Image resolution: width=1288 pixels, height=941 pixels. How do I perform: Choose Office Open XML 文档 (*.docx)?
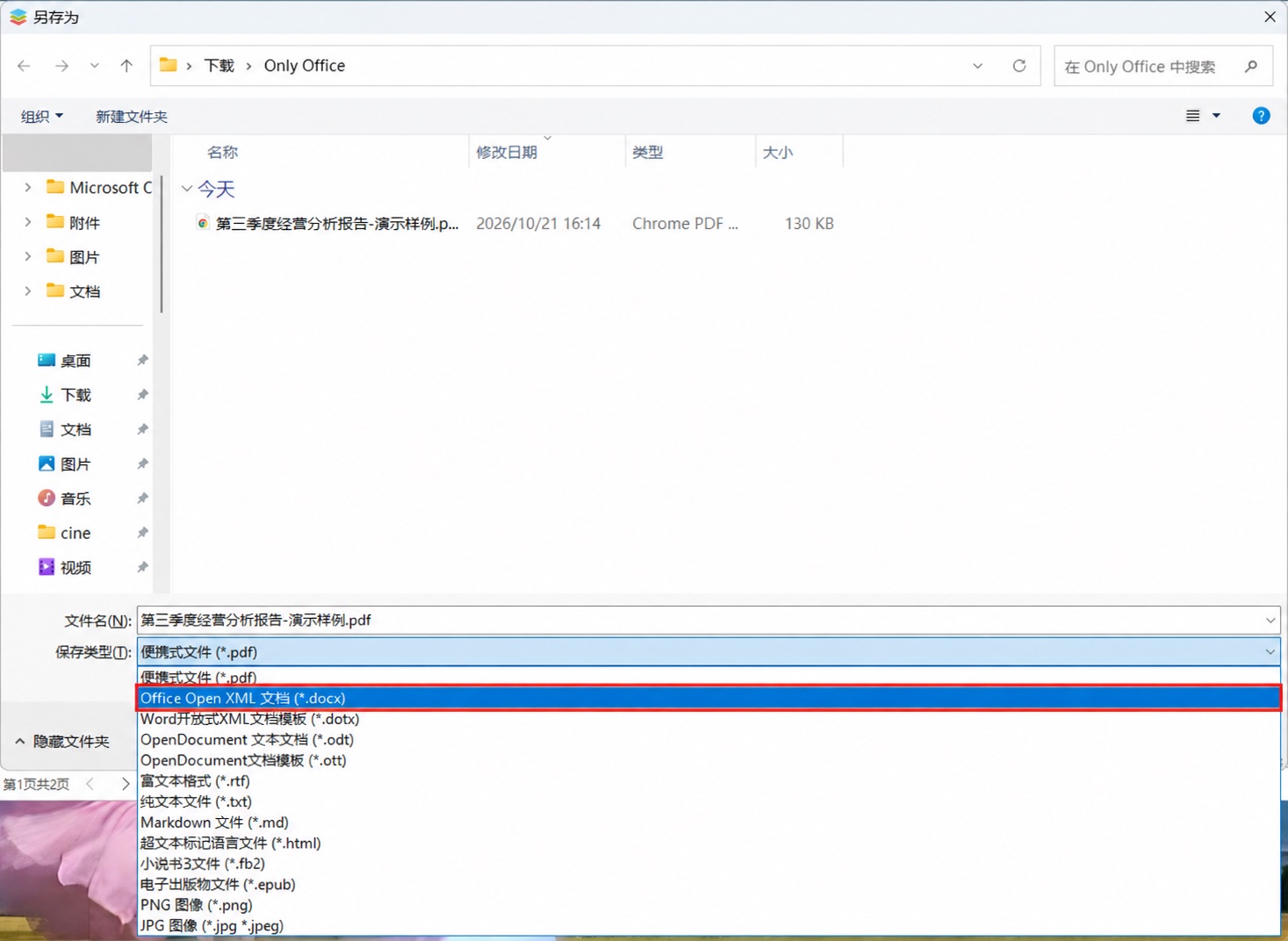(709, 698)
